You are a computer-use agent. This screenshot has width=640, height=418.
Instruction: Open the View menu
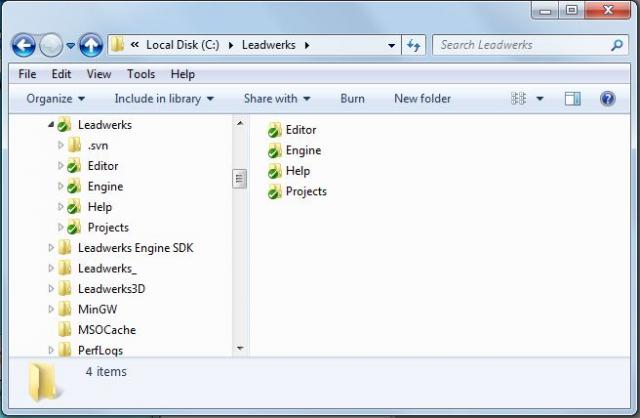click(x=99, y=74)
